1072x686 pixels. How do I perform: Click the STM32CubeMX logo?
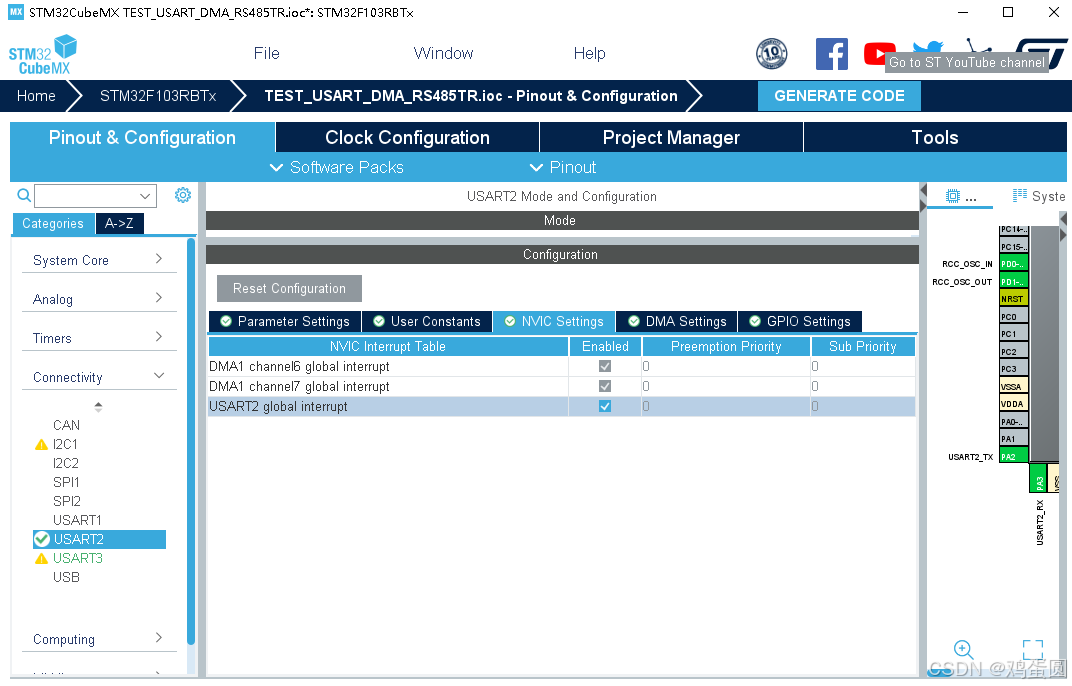[x=42, y=55]
